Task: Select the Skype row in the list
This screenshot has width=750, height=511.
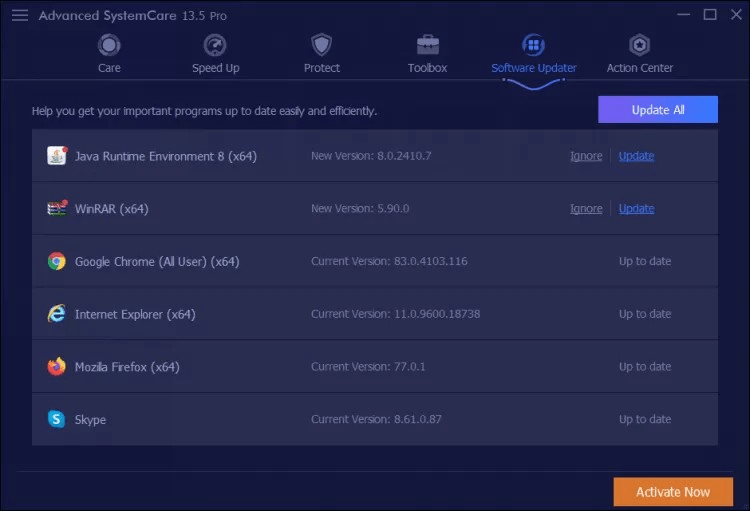Action: 375,419
